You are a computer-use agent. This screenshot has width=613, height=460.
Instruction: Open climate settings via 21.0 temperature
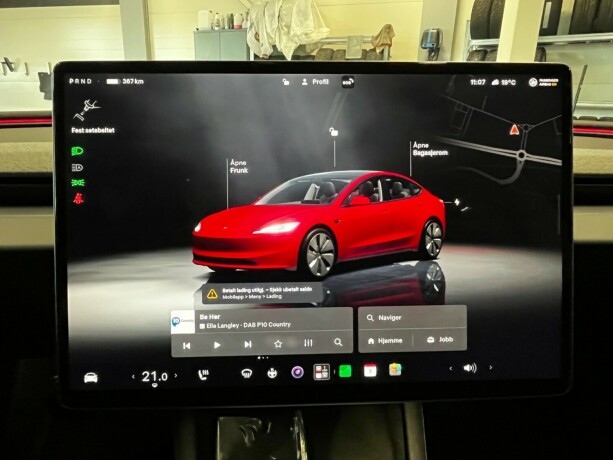tap(154, 377)
